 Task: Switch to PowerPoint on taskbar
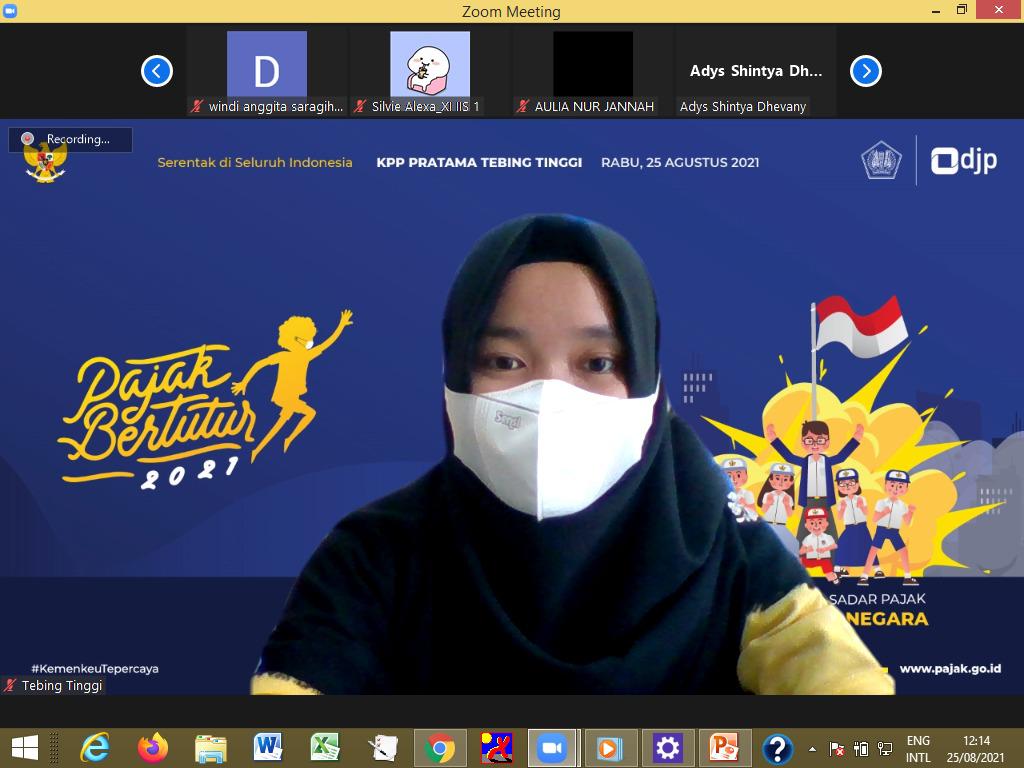tap(723, 747)
